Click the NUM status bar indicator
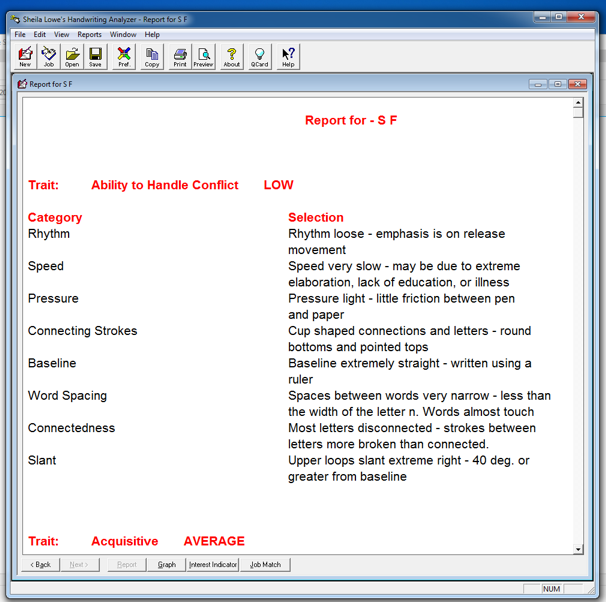The height and width of the screenshot is (602, 606). [552, 588]
